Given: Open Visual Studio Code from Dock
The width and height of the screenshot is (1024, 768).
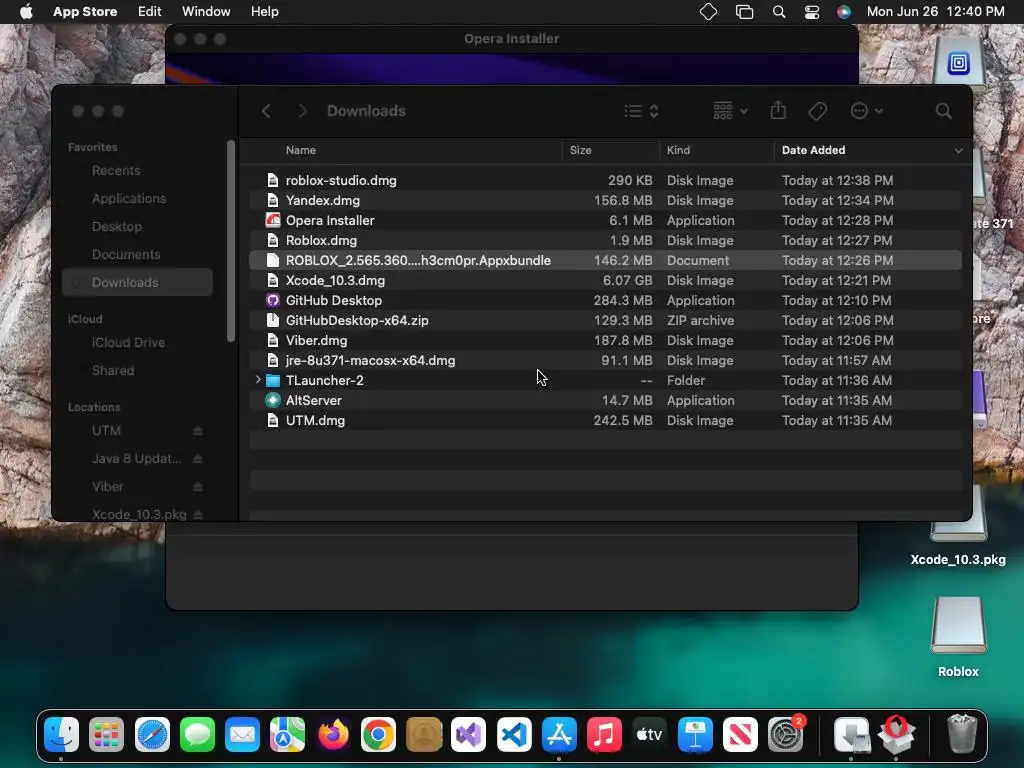Looking at the screenshot, I should [514, 735].
